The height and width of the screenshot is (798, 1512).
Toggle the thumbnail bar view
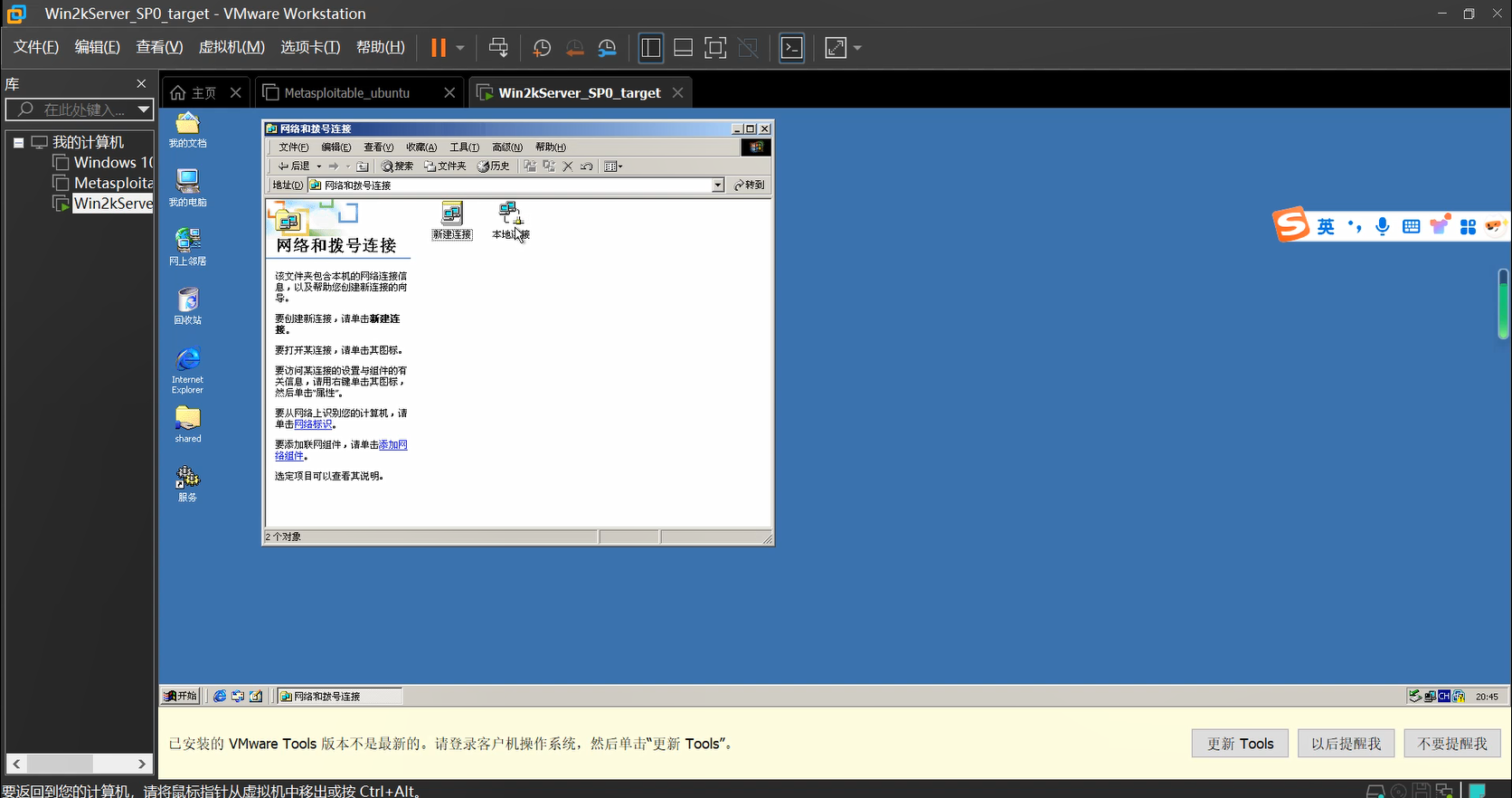(684, 48)
